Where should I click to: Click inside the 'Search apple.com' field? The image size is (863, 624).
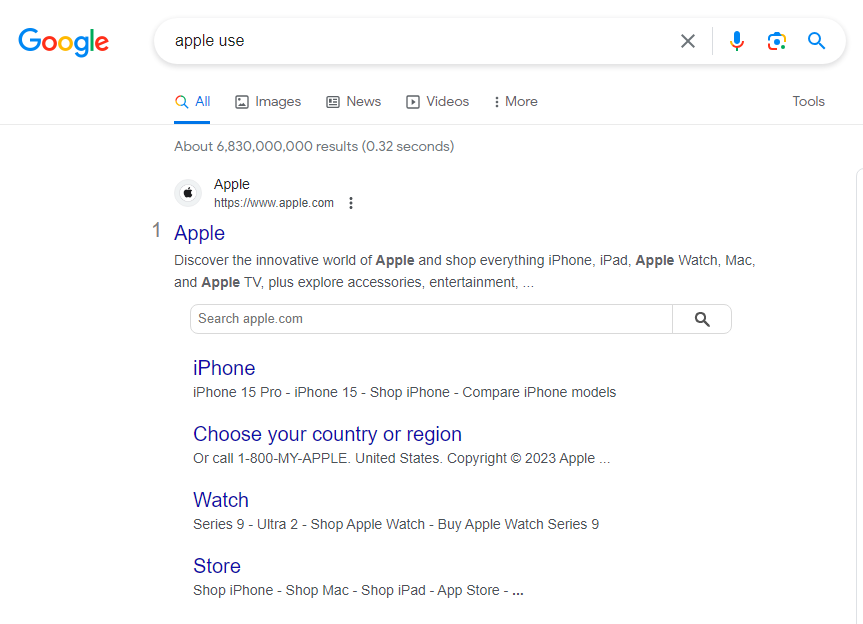(x=432, y=319)
